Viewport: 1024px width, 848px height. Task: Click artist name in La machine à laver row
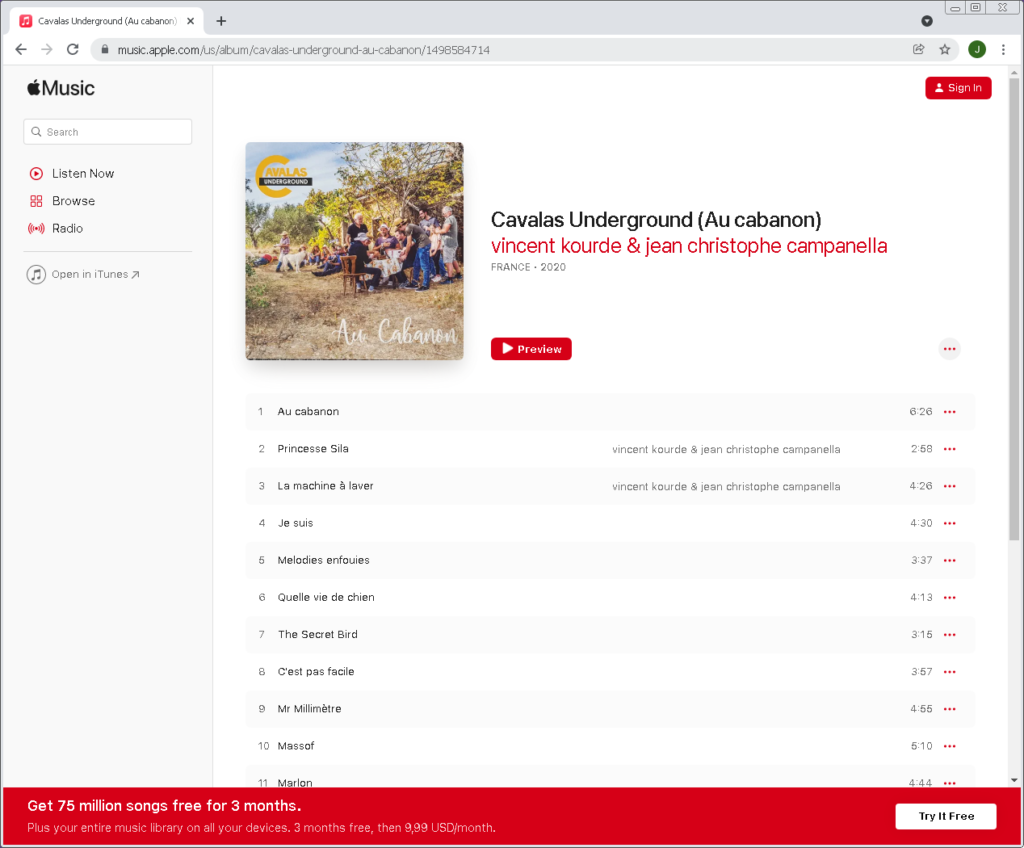point(726,487)
